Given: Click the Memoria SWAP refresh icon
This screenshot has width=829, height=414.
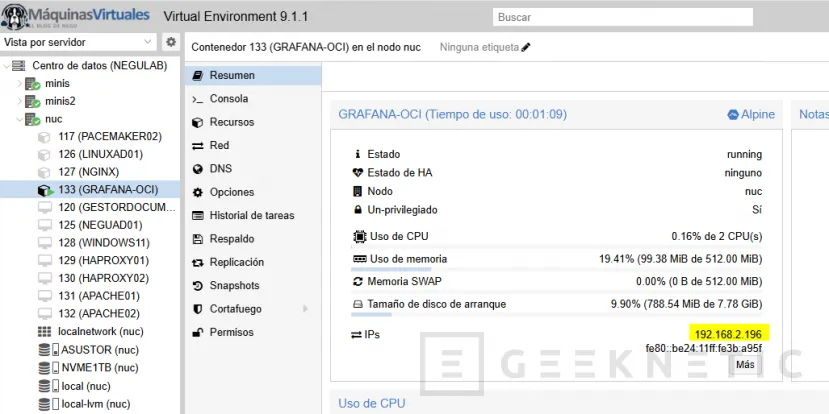Looking at the screenshot, I should (358, 282).
